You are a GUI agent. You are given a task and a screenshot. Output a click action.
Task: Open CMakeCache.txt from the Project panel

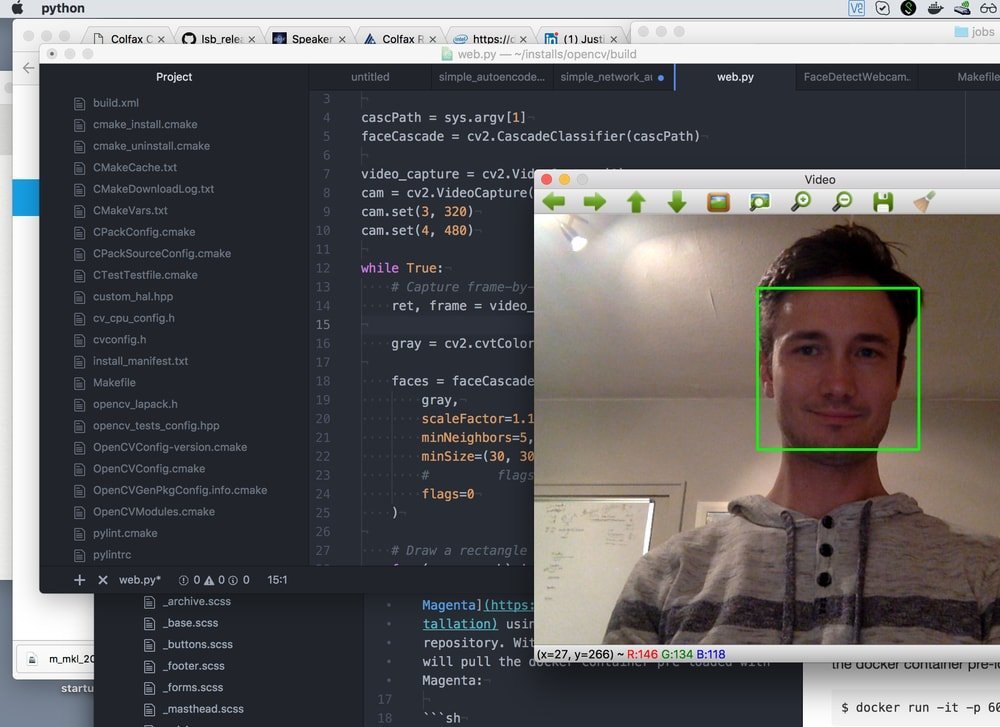(x=135, y=168)
